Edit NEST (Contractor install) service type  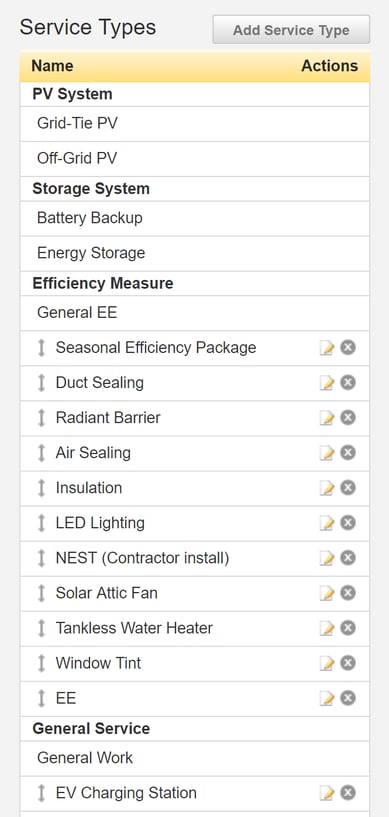click(x=327, y=558)
